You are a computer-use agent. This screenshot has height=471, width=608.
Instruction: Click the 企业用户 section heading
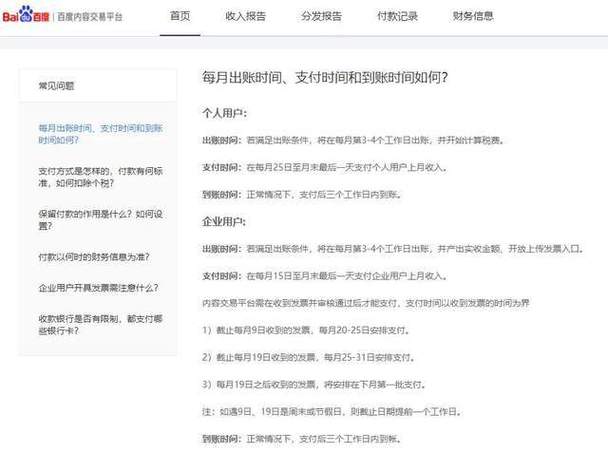click(x=224, y=222)
